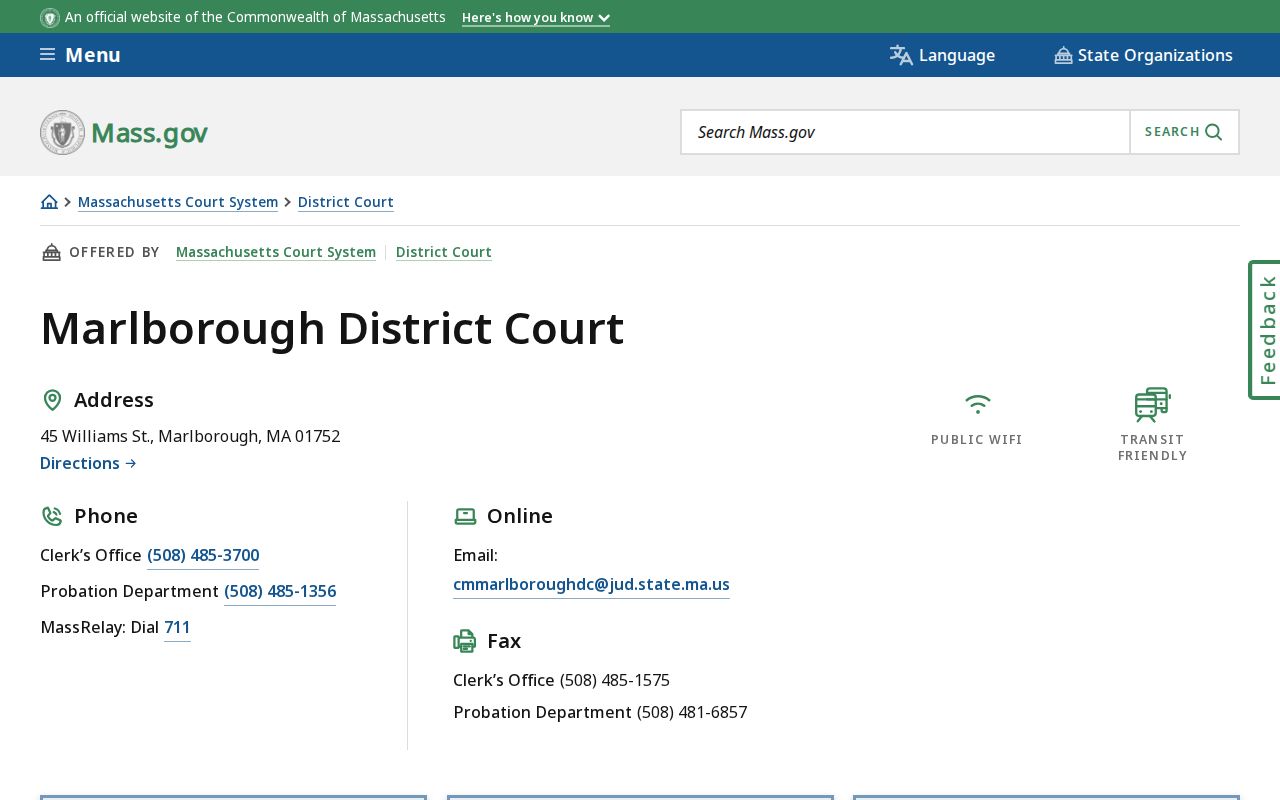Click the Directions link
The width and height of the screenshot is (1280, 800).
coord(88,463)
